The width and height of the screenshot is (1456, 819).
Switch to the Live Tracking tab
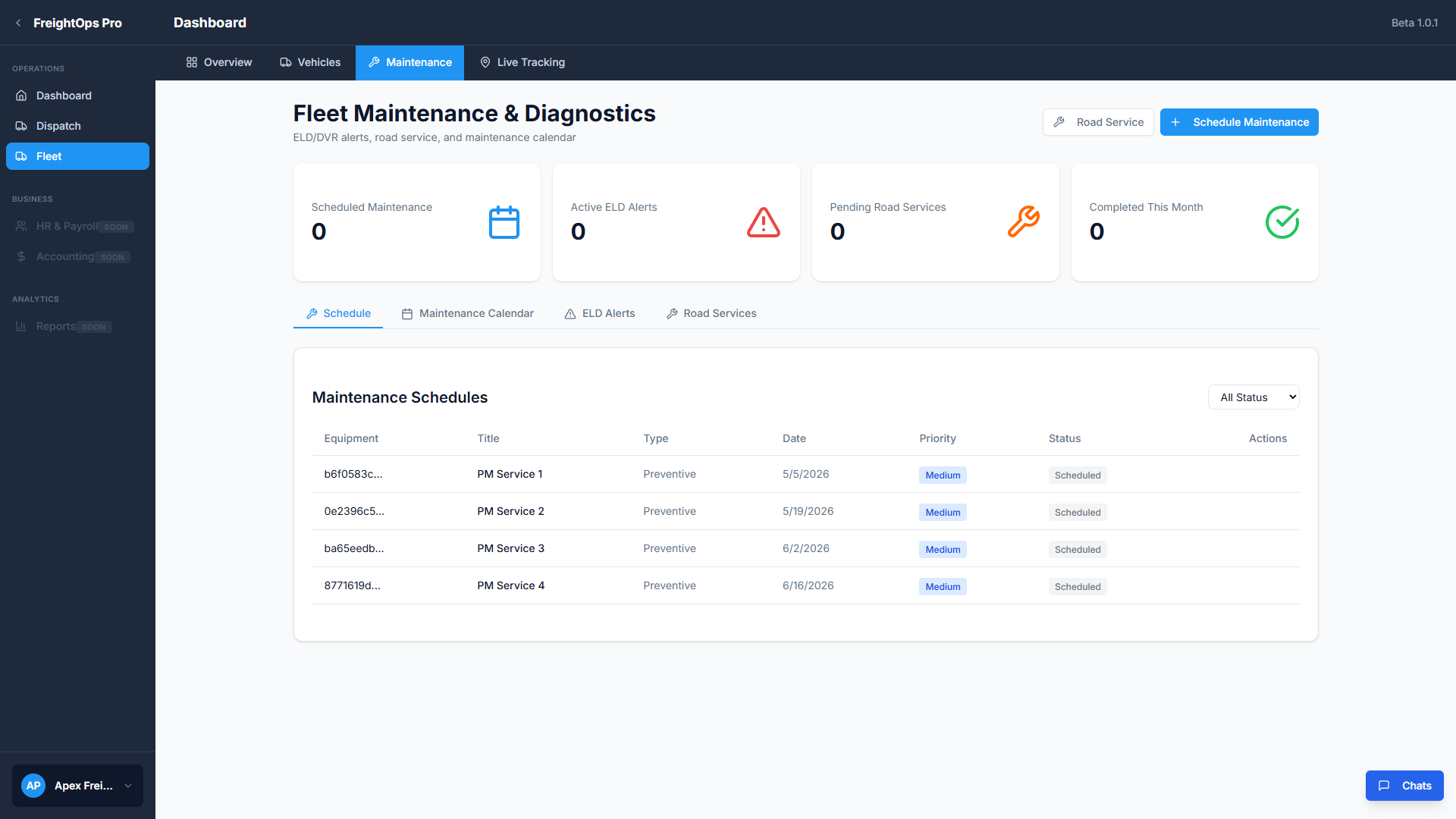[522, 62]
